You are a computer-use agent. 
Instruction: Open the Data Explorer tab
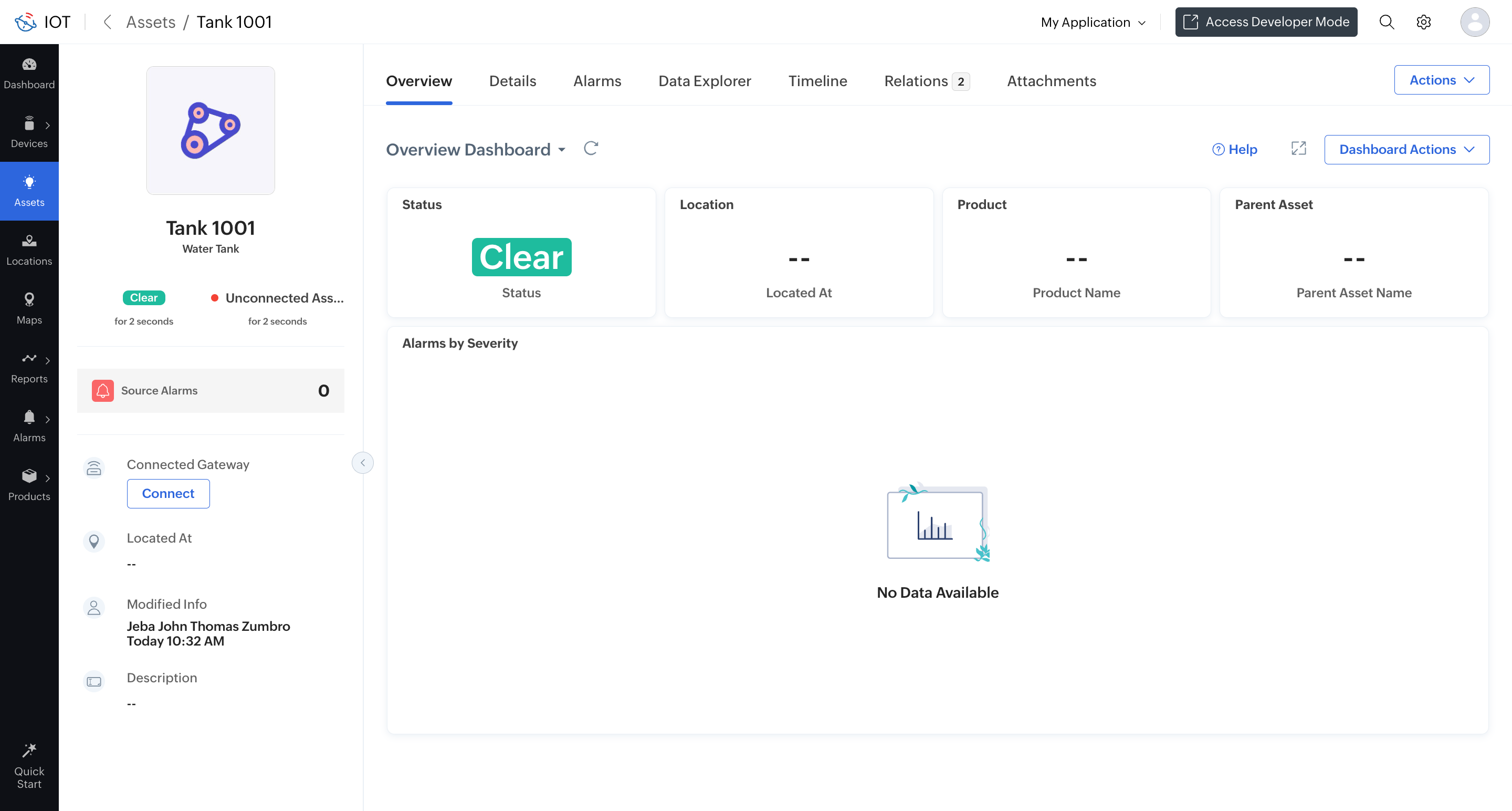(705, 81)
